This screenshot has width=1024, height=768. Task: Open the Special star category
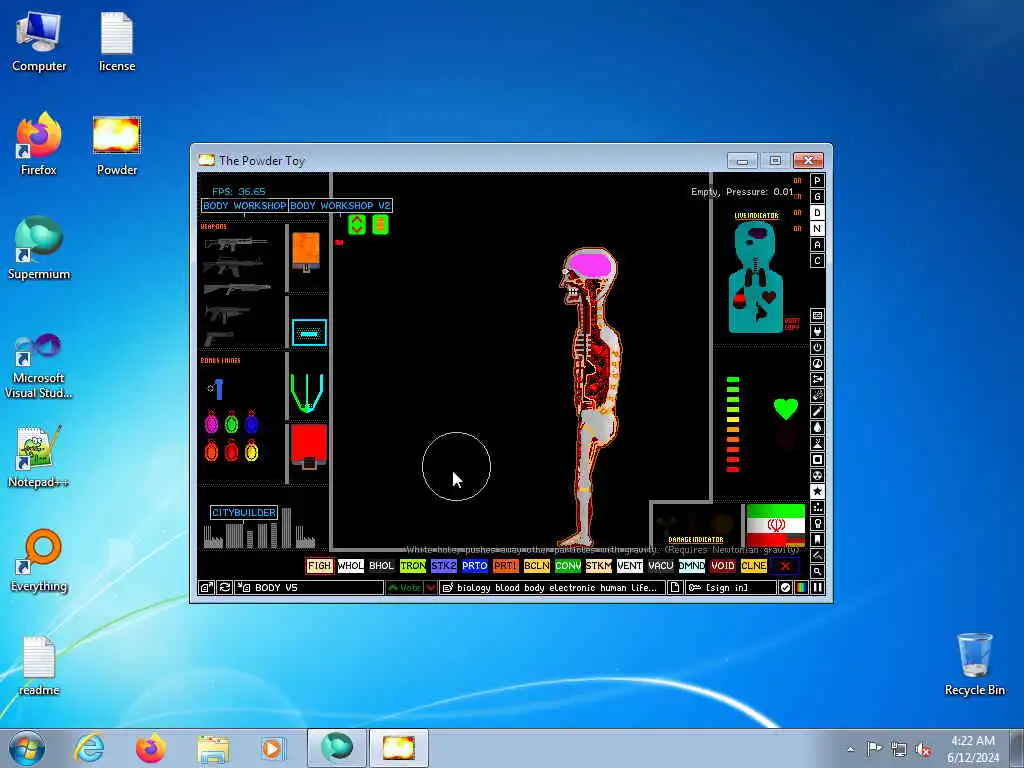(817, 492)
